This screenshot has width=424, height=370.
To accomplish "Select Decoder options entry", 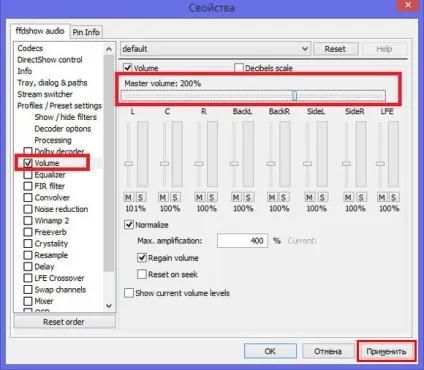I will tap(63, 129).
